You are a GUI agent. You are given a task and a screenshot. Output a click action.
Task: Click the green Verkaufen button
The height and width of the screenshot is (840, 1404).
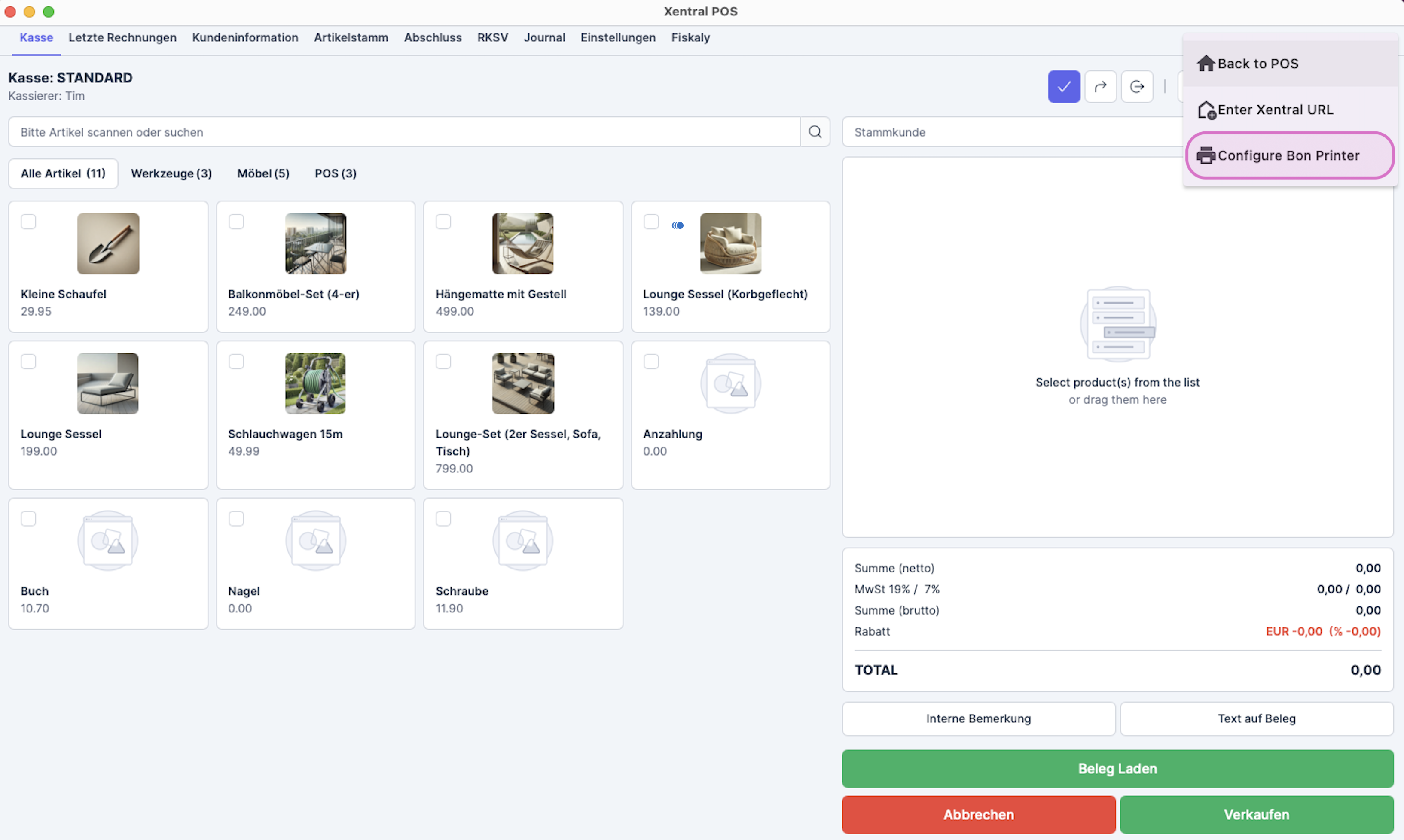(1256, 814)
